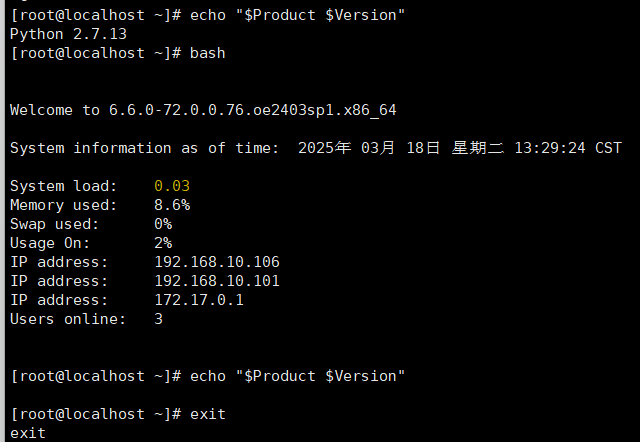Image resolution: width=640 pixels, height=442 pixels.
Task: Click the Users online count 3
Action: coord(158,319)
